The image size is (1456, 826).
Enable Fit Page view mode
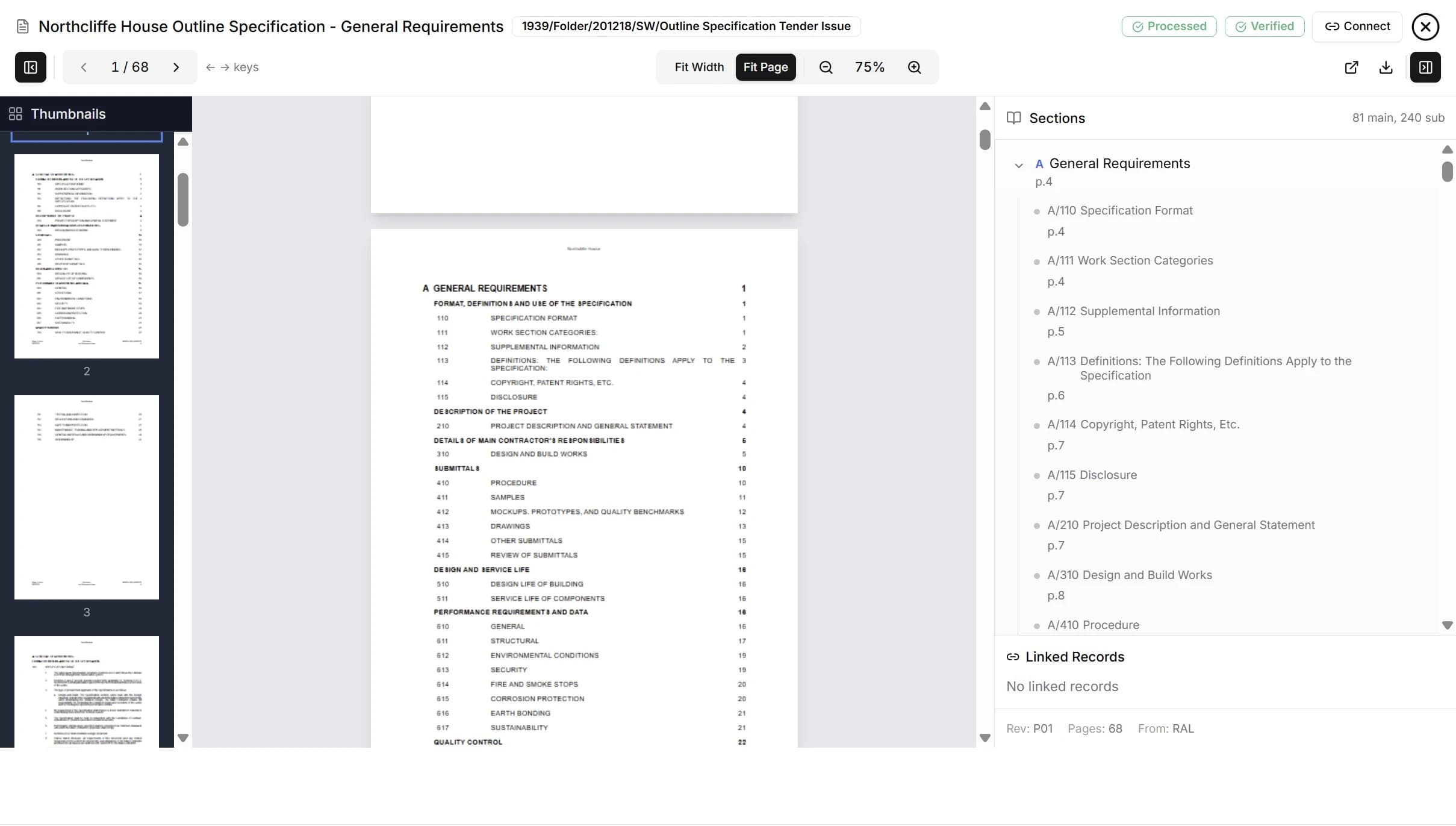coord(765,67)
